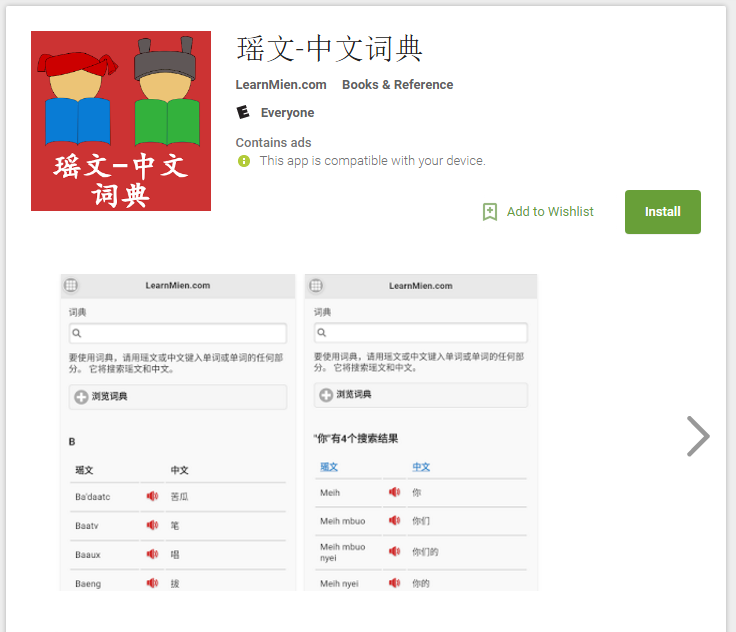Play audio for Baaux

click(x=152, y=554)
